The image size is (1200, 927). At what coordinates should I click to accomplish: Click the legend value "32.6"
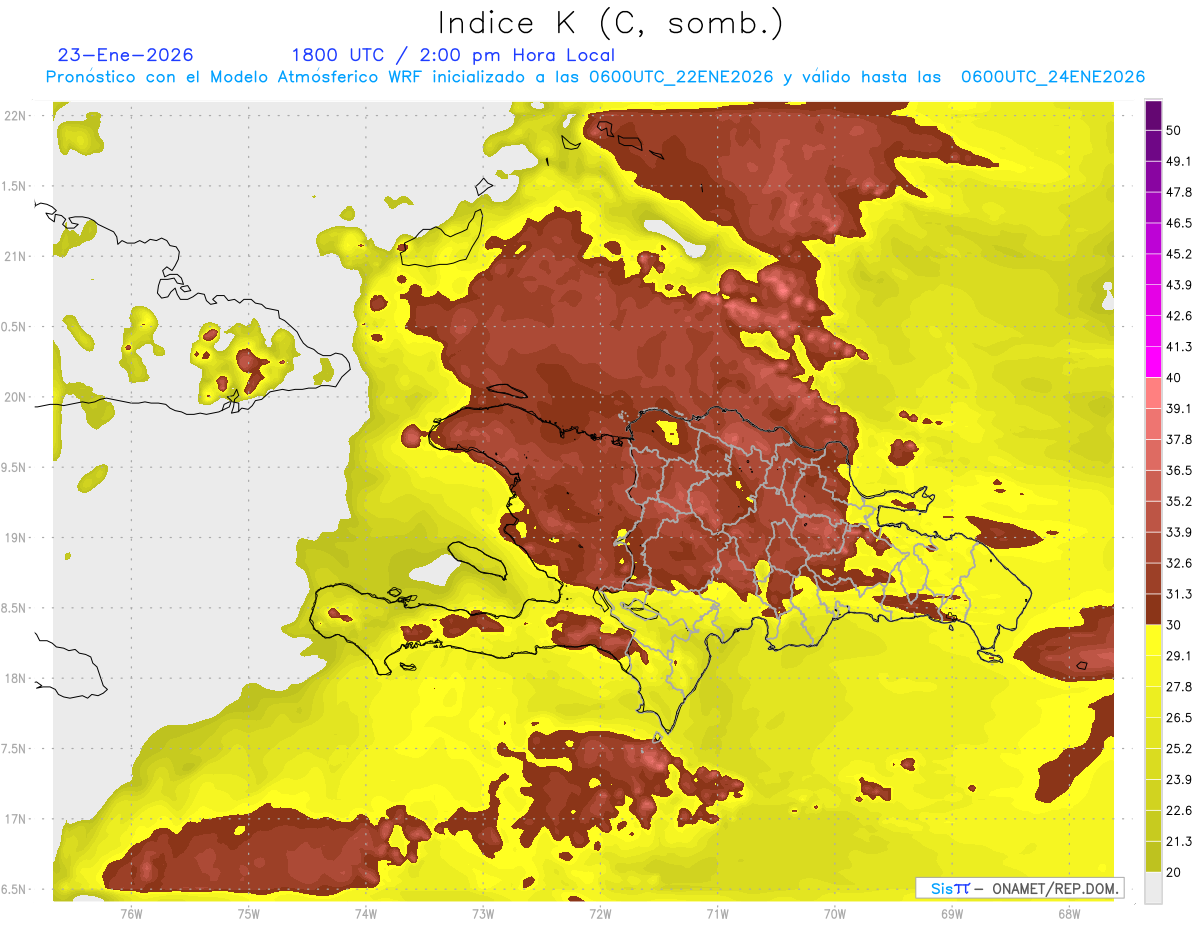[x=1179, y=563]
